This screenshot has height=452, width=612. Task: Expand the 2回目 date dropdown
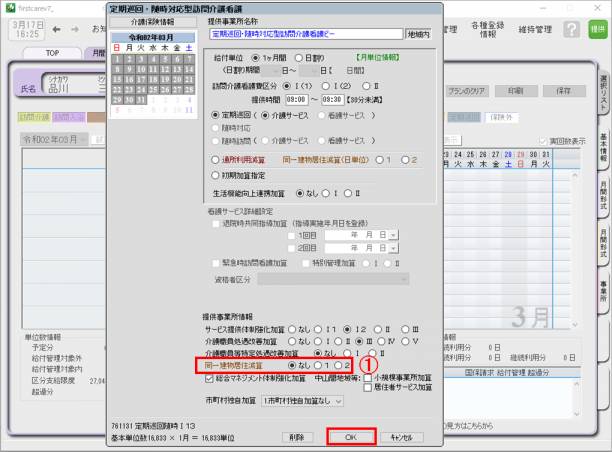(x=394, y=247)
